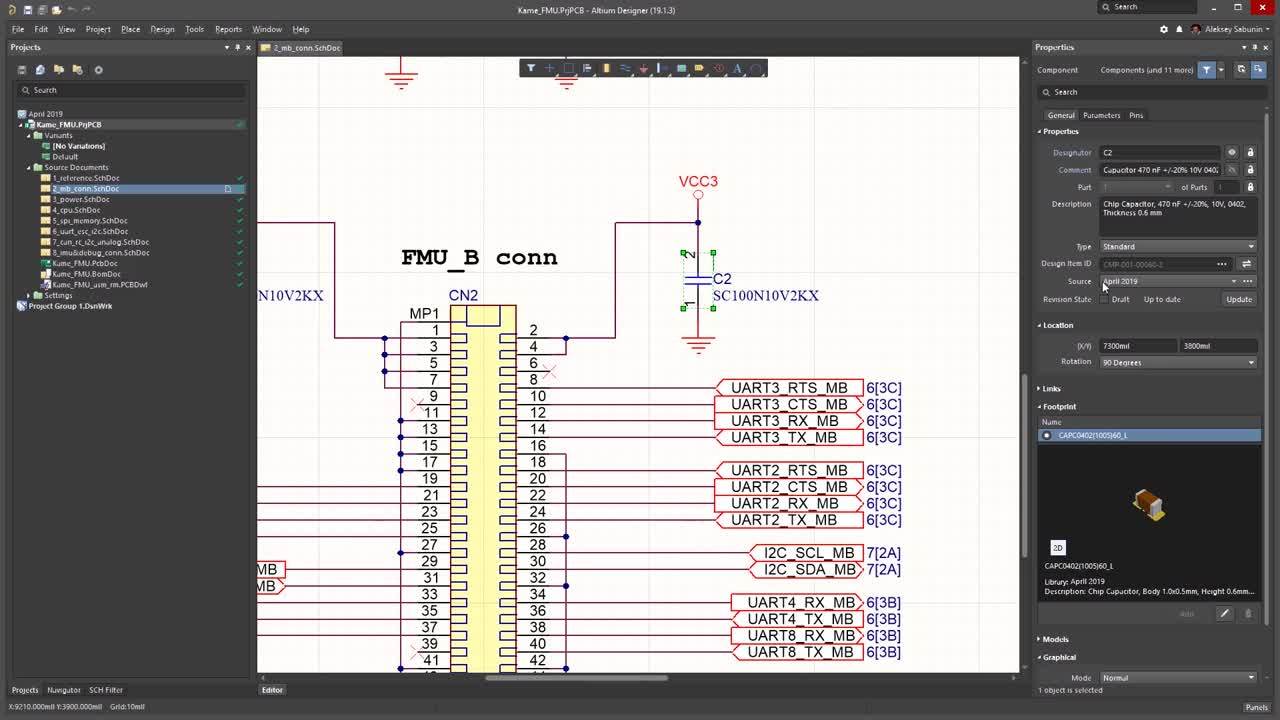Screen dimensions: 1280x720
Task: Expand the Links section
Action: [1050, 389]
